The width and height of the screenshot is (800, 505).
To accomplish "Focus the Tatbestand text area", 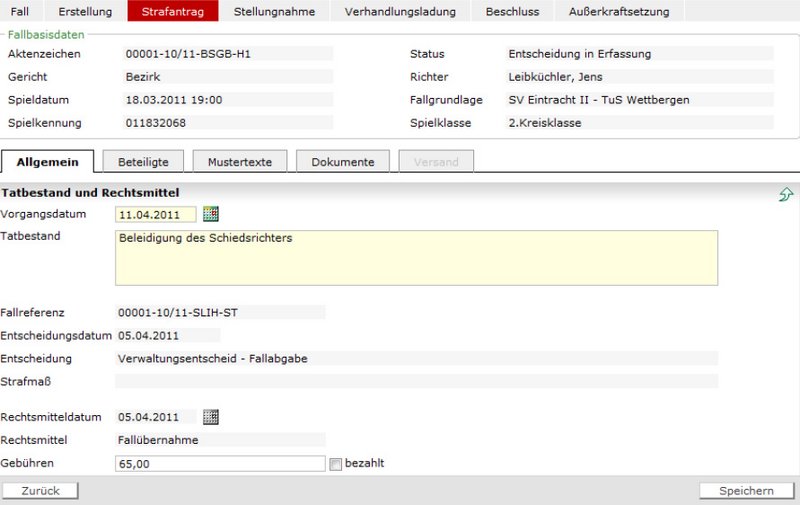I will [x=416, y=258].
